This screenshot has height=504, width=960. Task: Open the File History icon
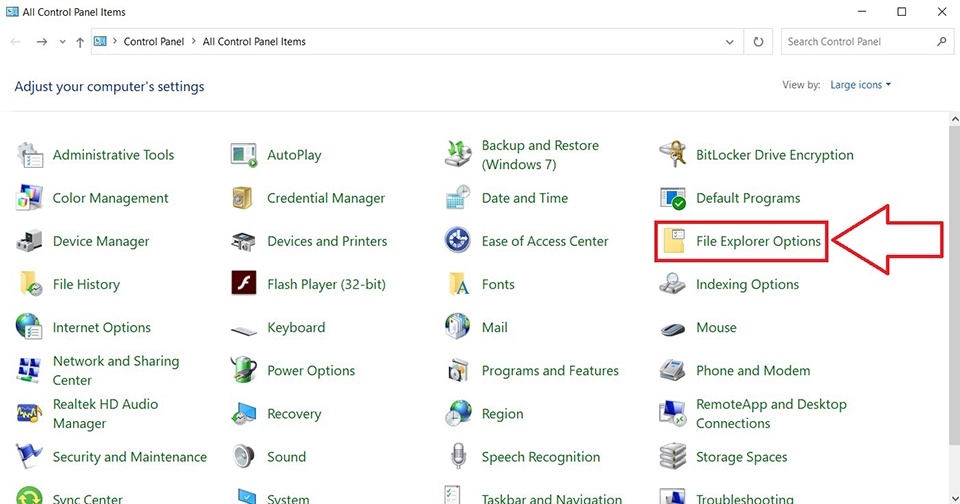click(x=31, y=284)
